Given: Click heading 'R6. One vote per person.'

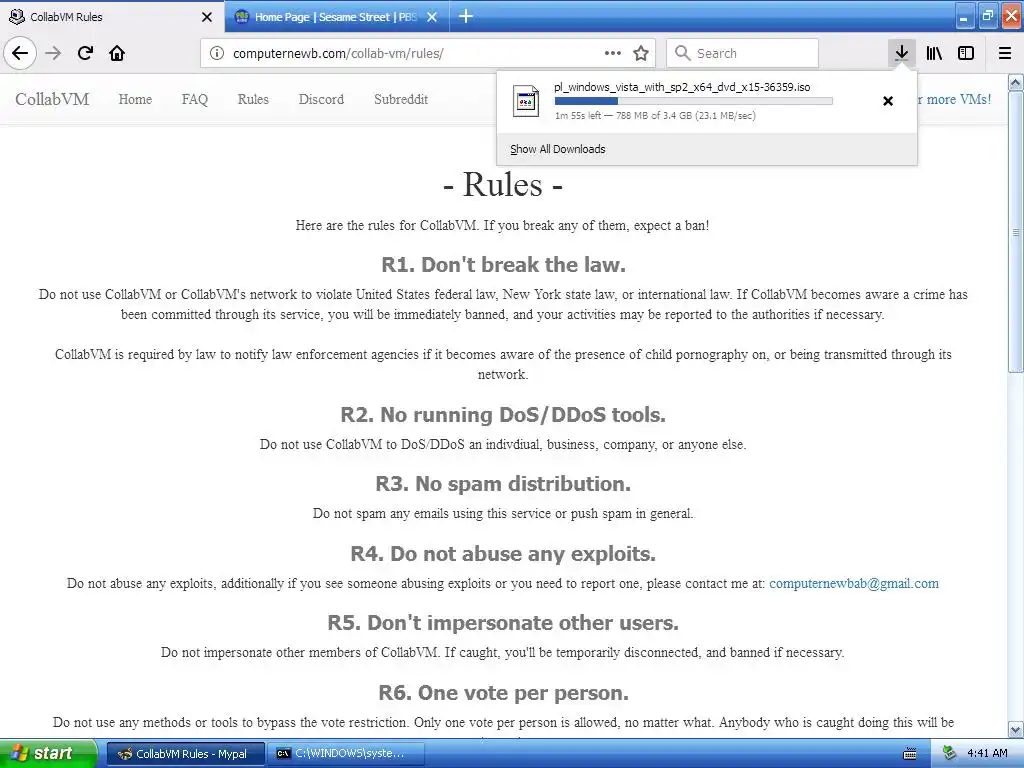Looking at the screenshot, I should pyautogui.click(x=503, y=693).
